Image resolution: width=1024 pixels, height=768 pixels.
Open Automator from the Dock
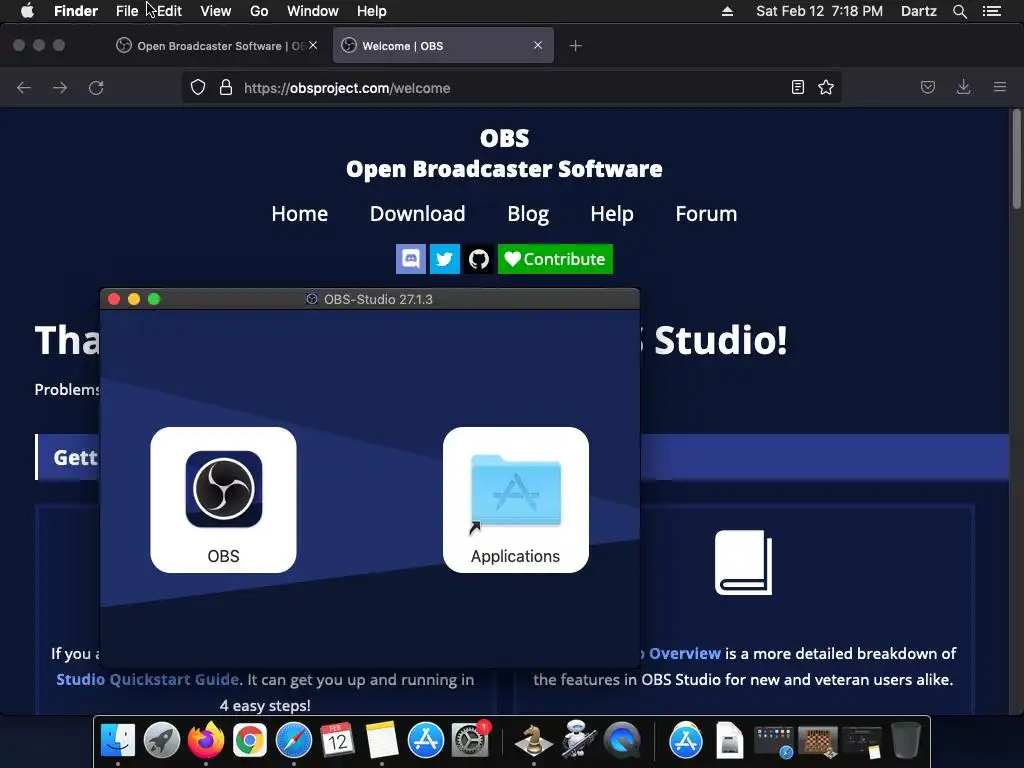pyautogui.click(x=578, y=740)
